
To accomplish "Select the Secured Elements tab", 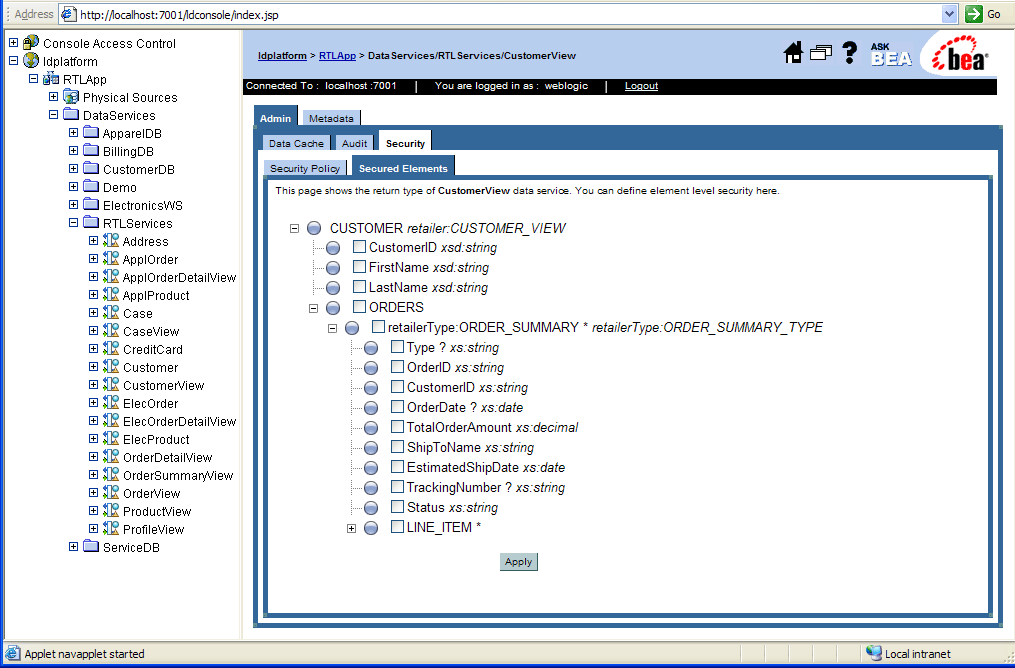I will pyautogui.click(x=403, y=167).
